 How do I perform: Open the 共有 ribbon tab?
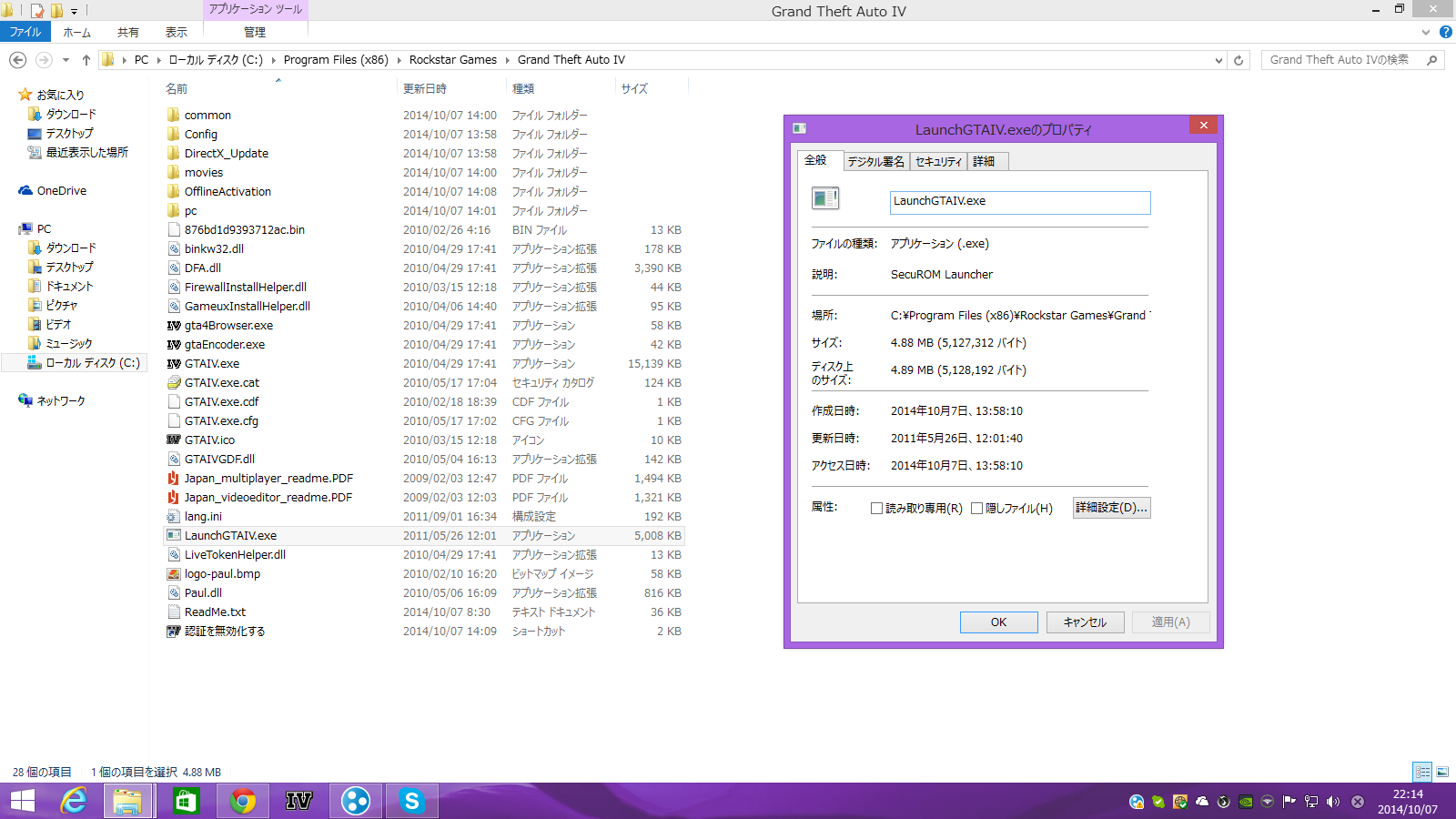pos(128,32)
